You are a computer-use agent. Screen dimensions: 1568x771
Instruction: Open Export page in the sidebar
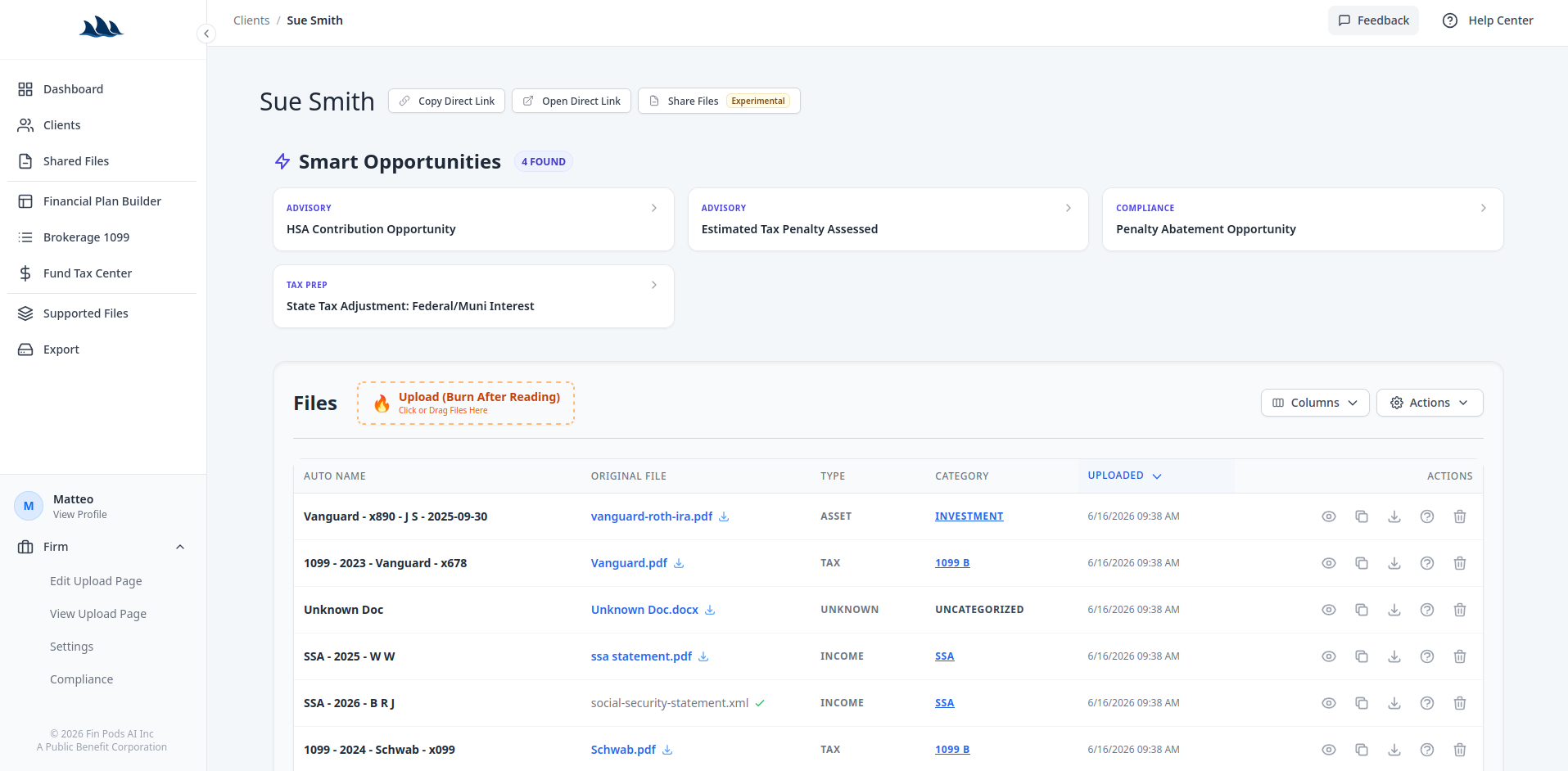coord(102,349)
